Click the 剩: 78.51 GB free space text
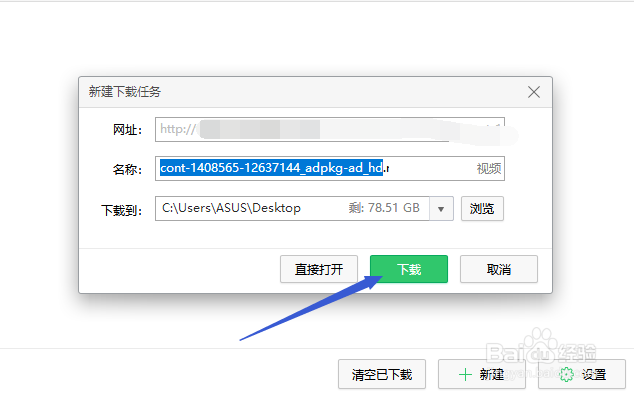This screenshot has height=395, width=634. 384,208
